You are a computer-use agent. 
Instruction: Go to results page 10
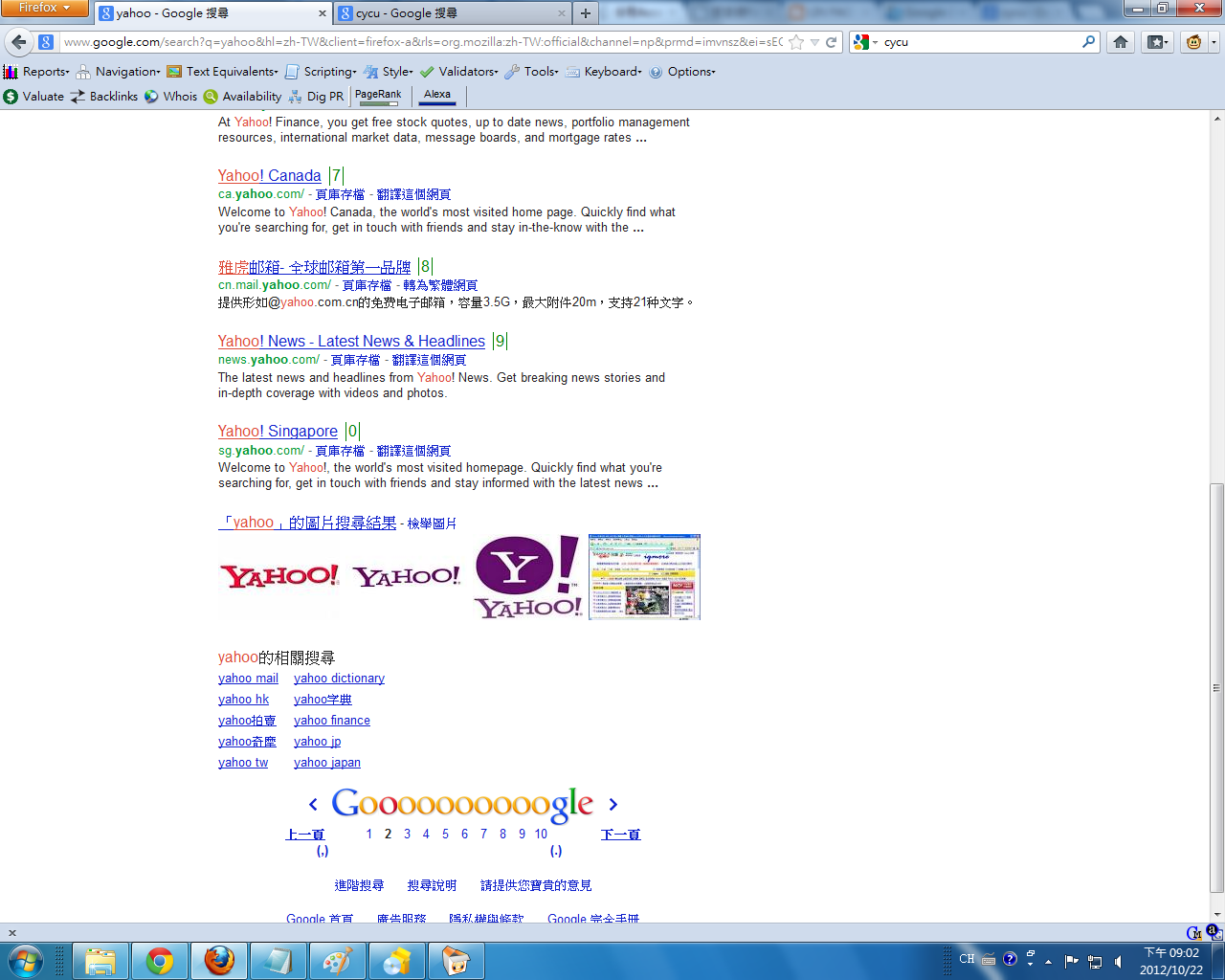(x=541, y=835)
